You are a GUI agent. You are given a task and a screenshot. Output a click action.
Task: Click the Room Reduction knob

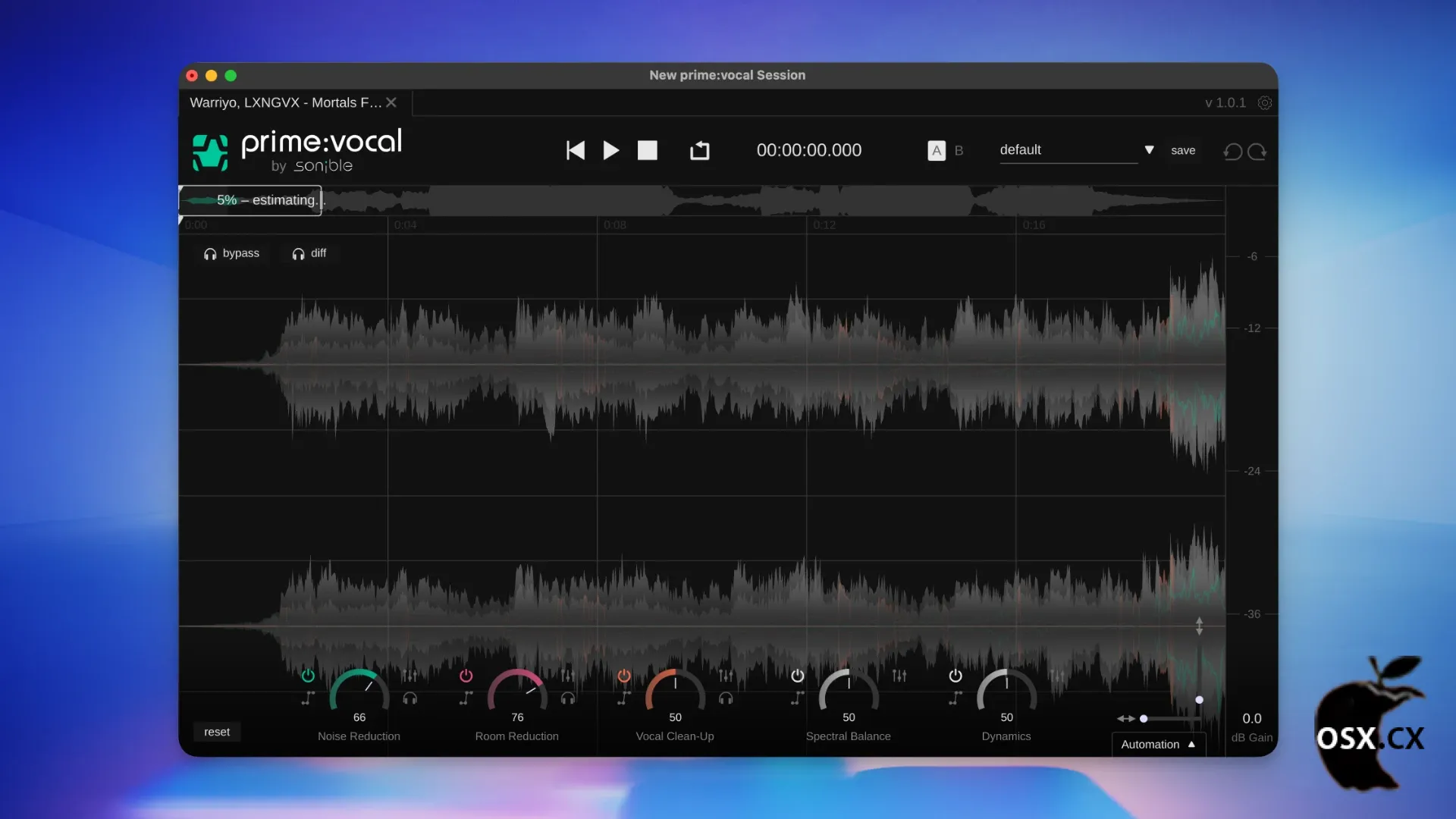click(517, 692)
